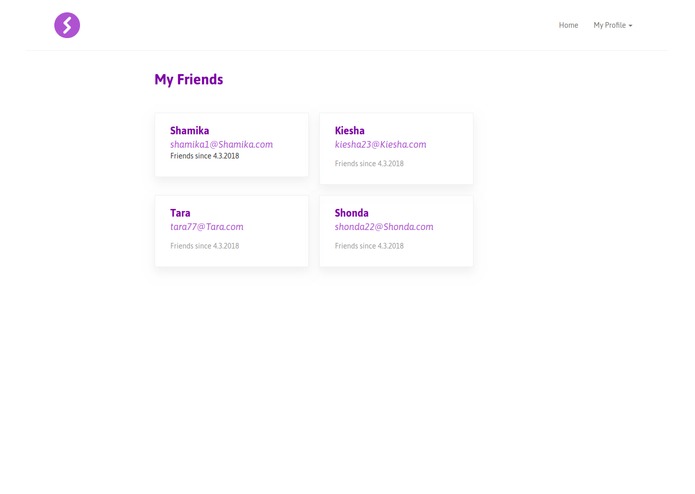Click email tara77@Tara.com

click(x=207, y=227)
